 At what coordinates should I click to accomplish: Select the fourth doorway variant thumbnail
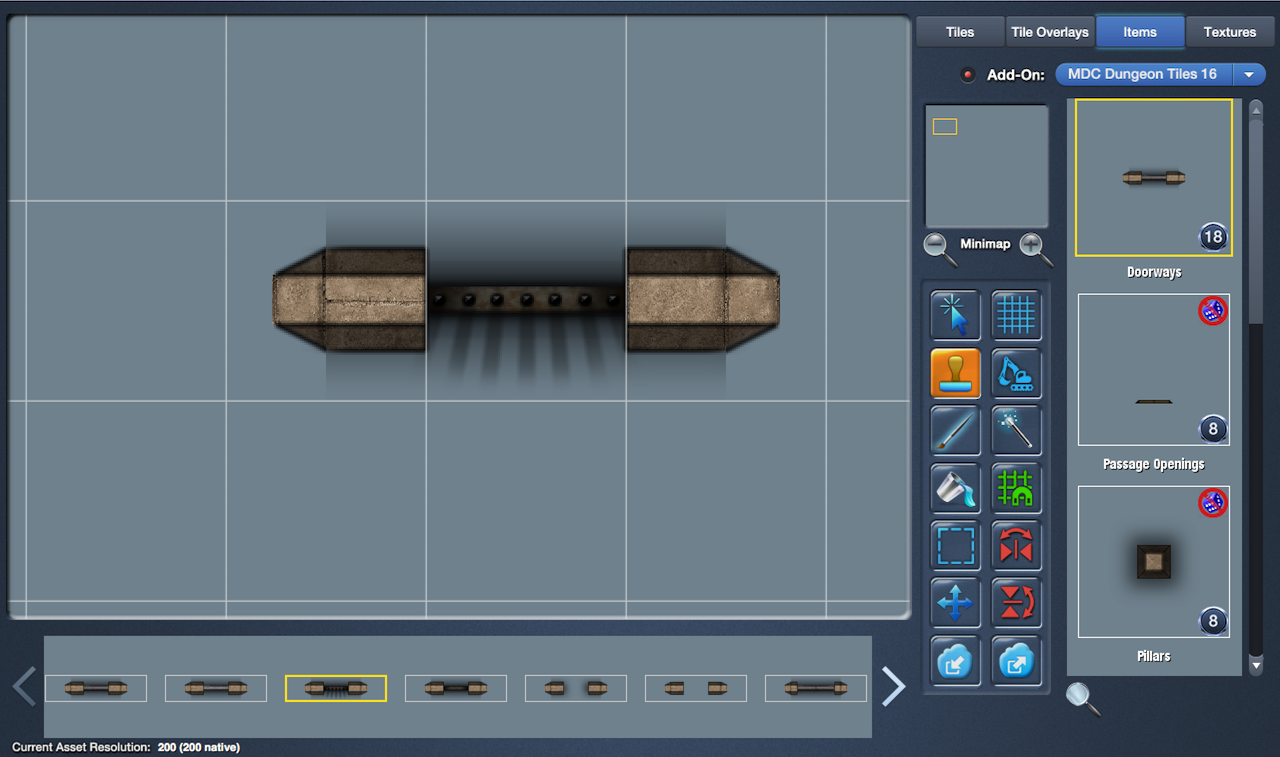pos(456,688)
